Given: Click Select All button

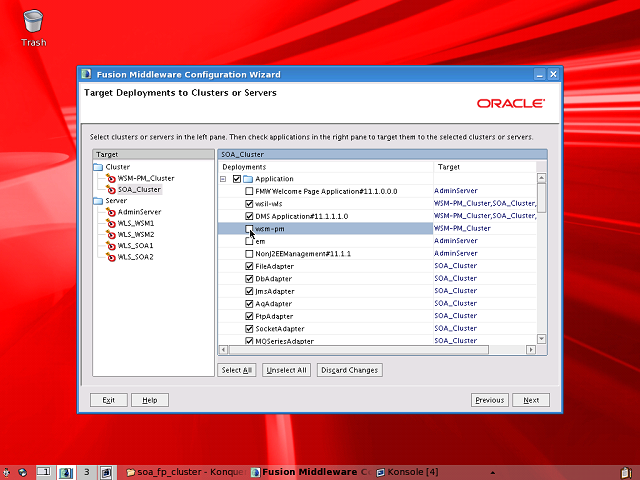Looking at the screenshot, I should click(x=237, y=370).
